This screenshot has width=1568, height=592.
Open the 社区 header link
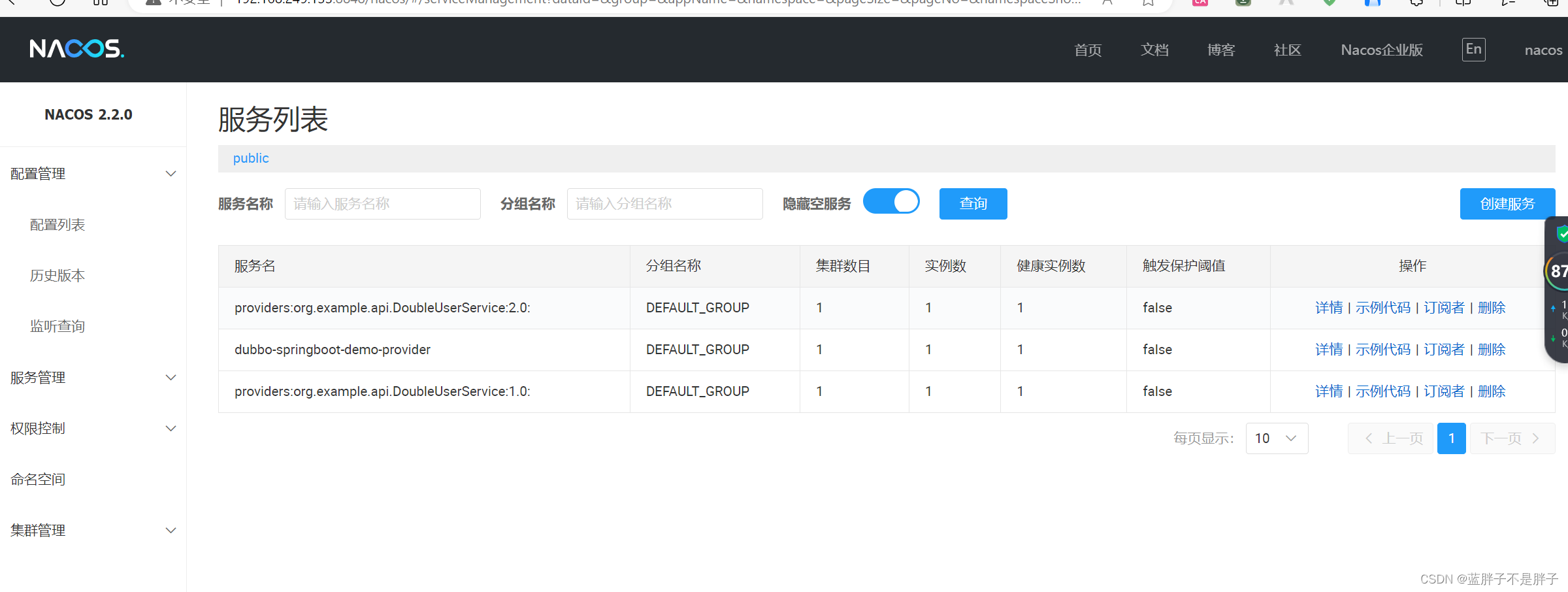pyautogui.click(x=1288, y=50)
